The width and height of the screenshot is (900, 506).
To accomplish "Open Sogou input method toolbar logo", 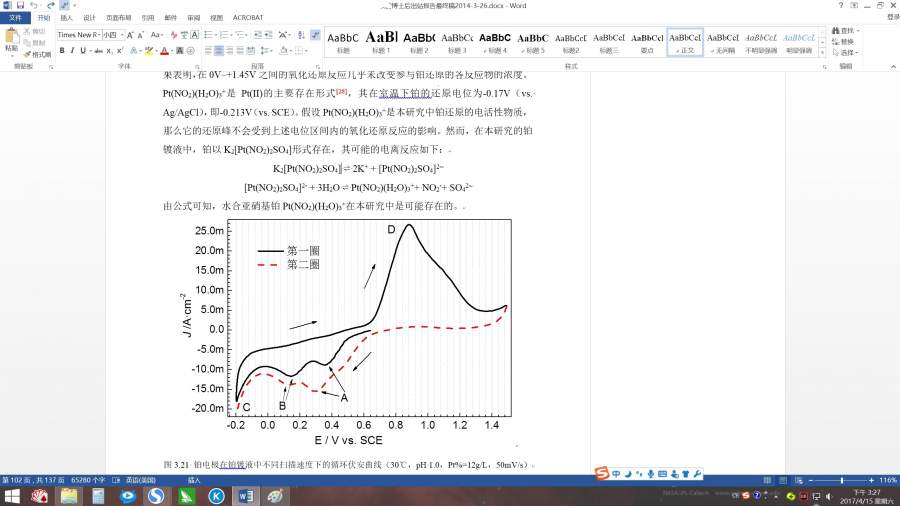I will pyautogui.click(x=602, y=473).
